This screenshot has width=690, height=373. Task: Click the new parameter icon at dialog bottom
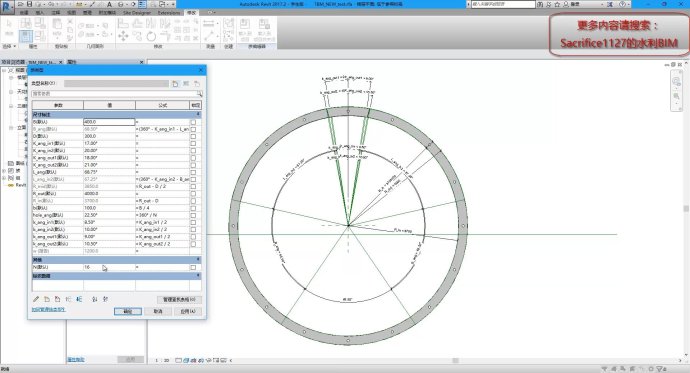[47, 299]
